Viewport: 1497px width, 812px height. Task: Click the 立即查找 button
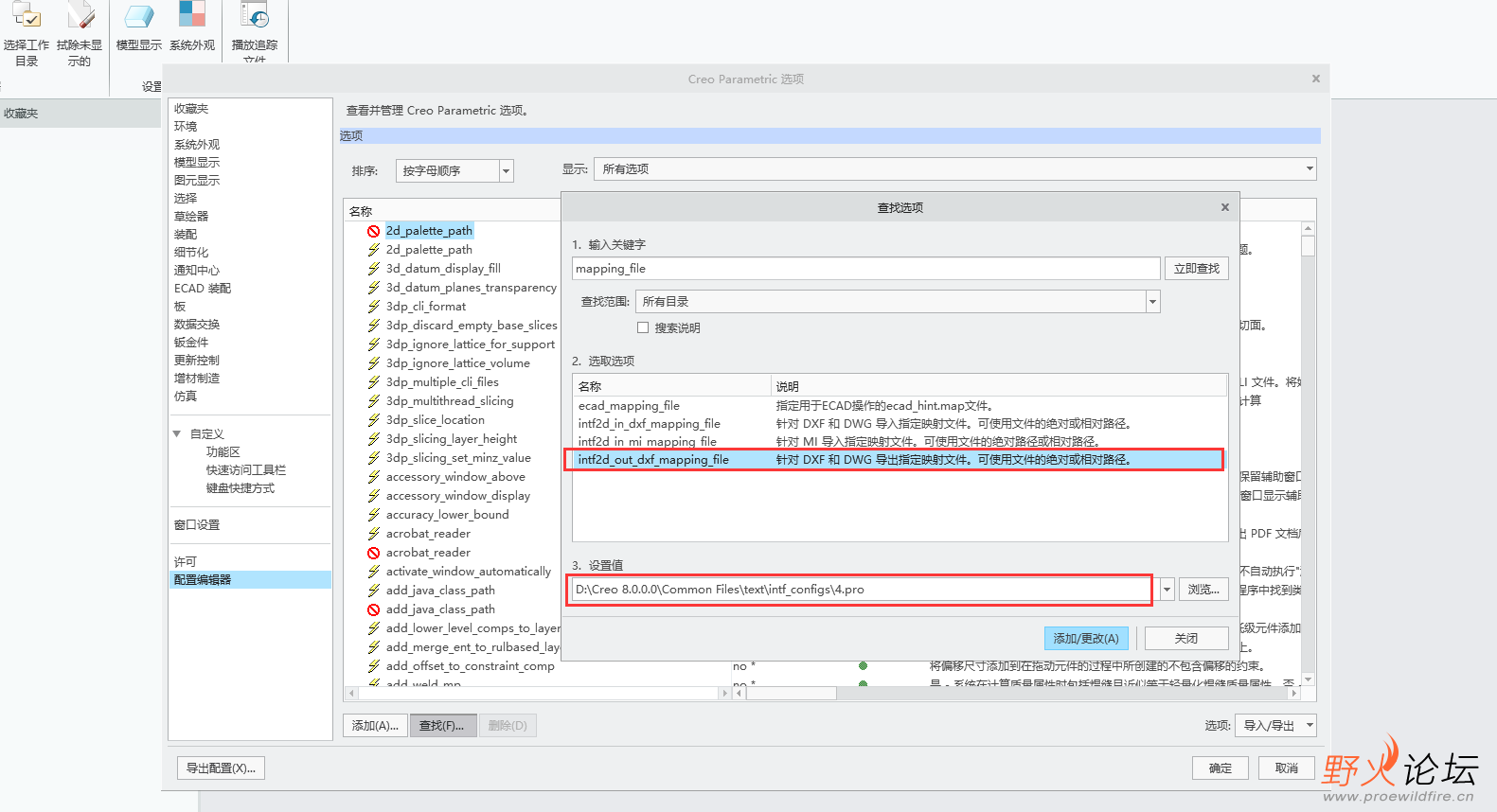[x=1196, y=269]
